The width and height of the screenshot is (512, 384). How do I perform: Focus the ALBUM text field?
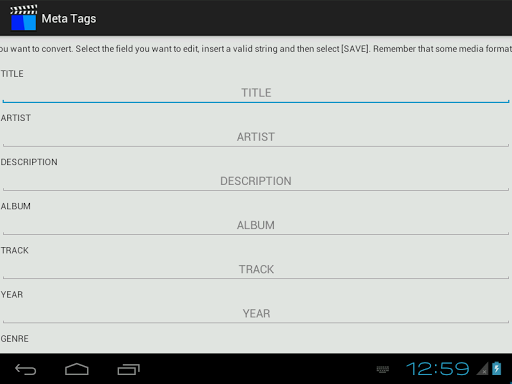point(256,225)
